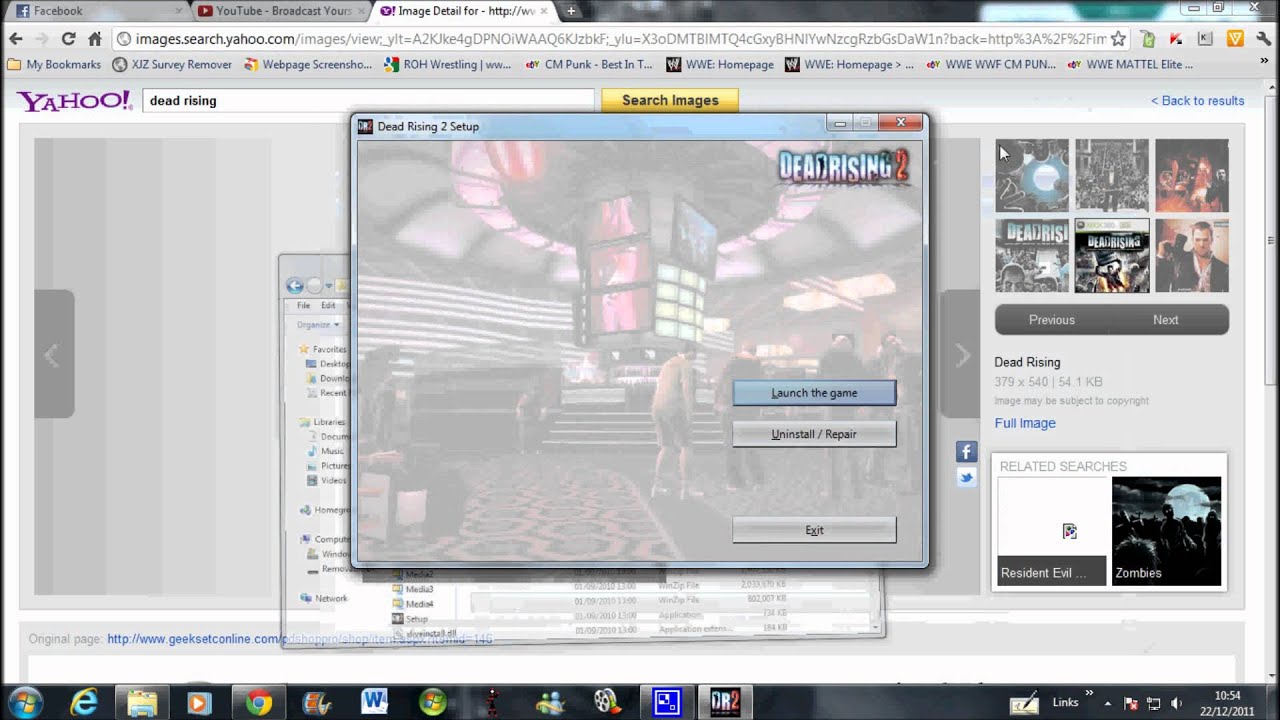This screenshot has width=1280, height=720.
Task: Open the Organize dropdown in the Explorer window
Action: (x=318, y=325)
